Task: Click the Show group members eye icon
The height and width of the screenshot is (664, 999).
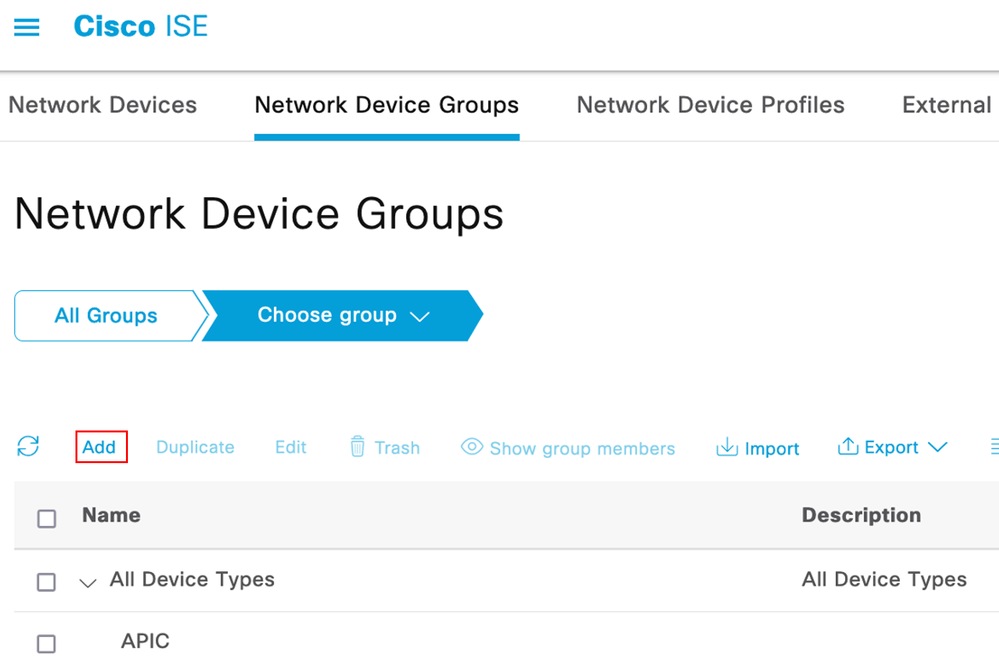Action: tap(472, 447)
